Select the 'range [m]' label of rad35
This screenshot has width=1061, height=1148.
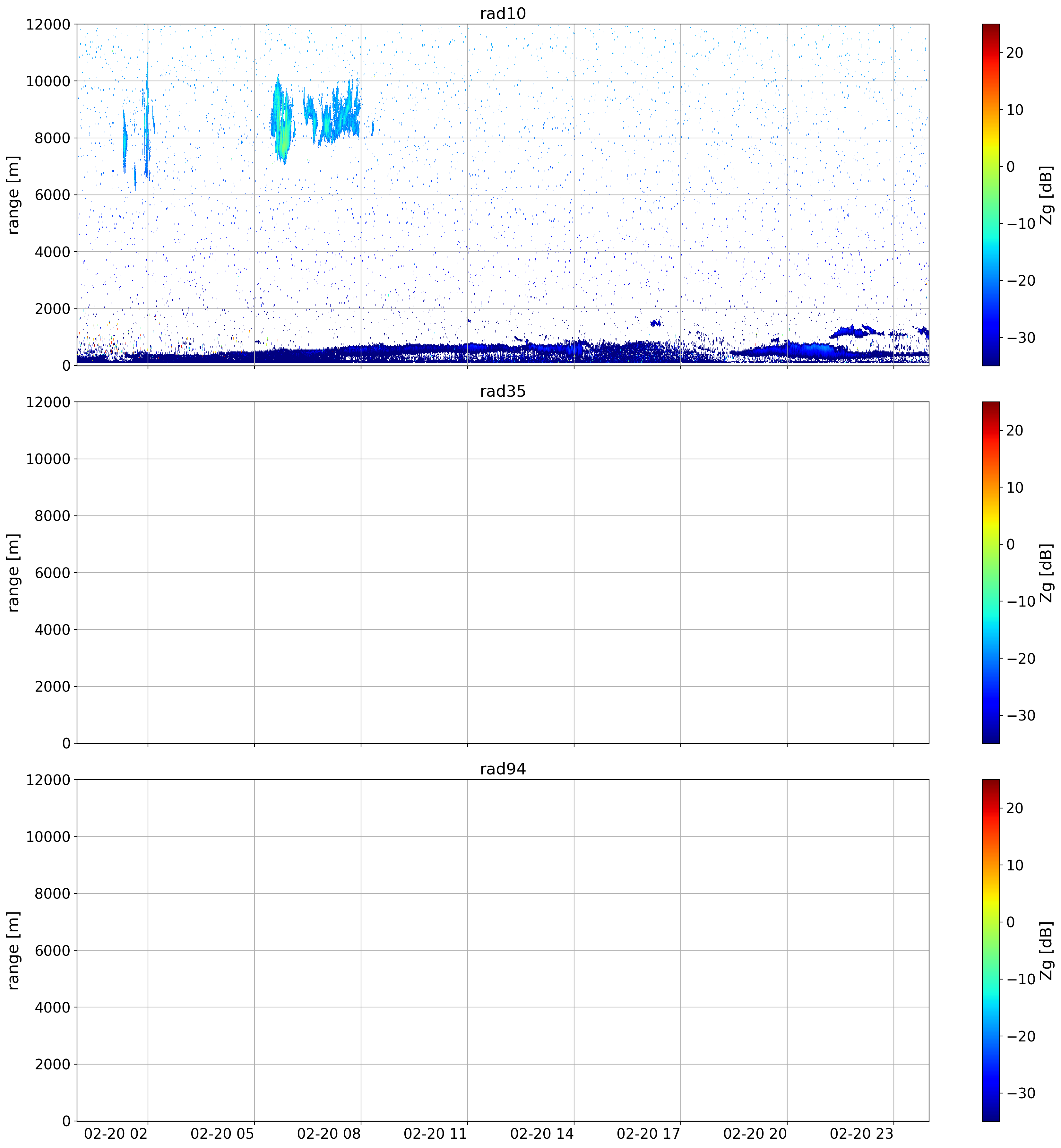(13, 572)
